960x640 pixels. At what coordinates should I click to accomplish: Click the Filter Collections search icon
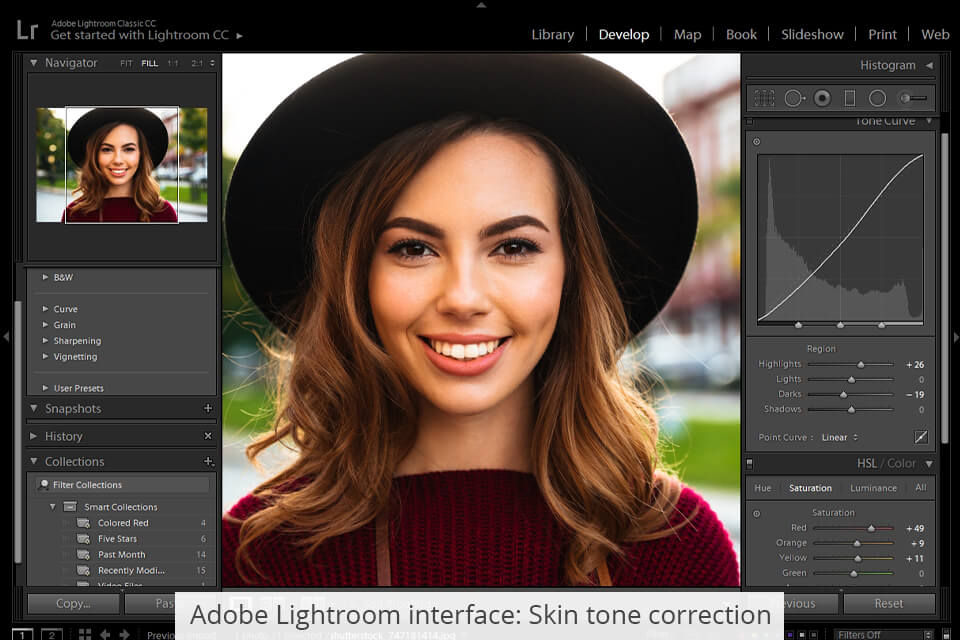pos(43,484)
